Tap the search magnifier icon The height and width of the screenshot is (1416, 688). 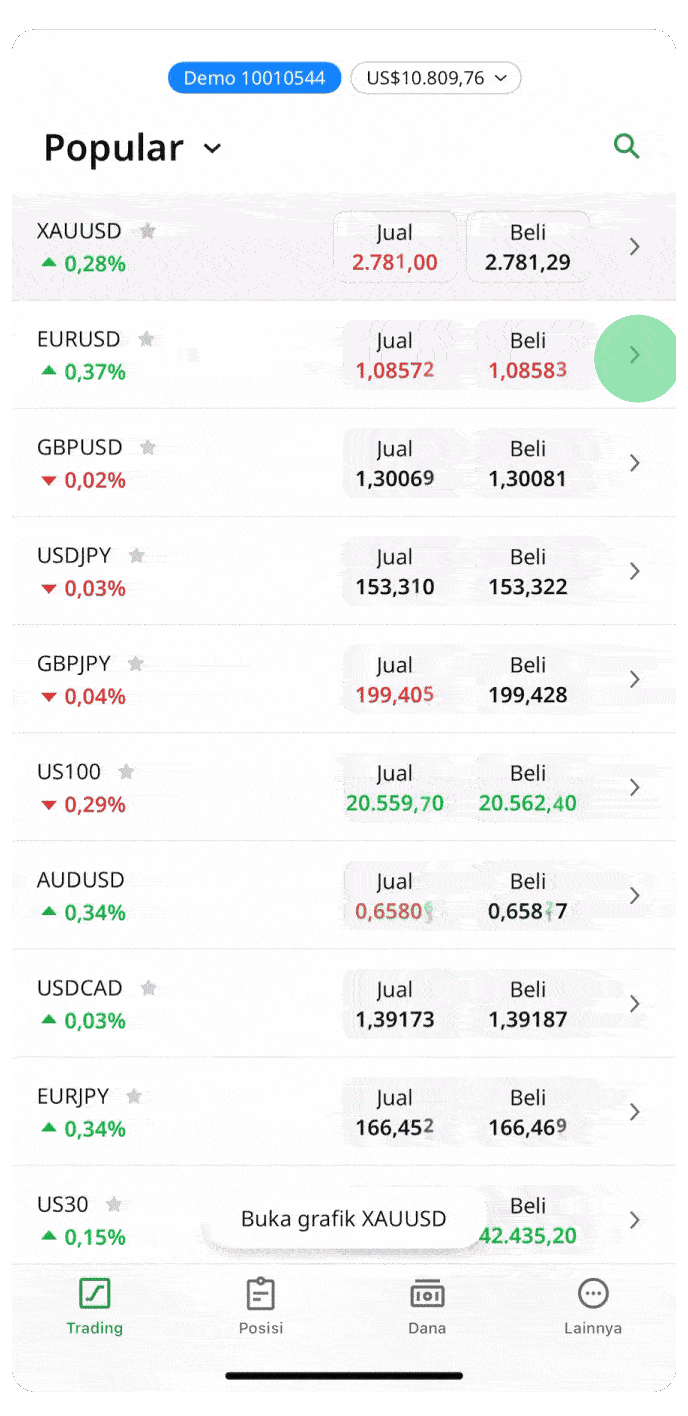point(626,147)
